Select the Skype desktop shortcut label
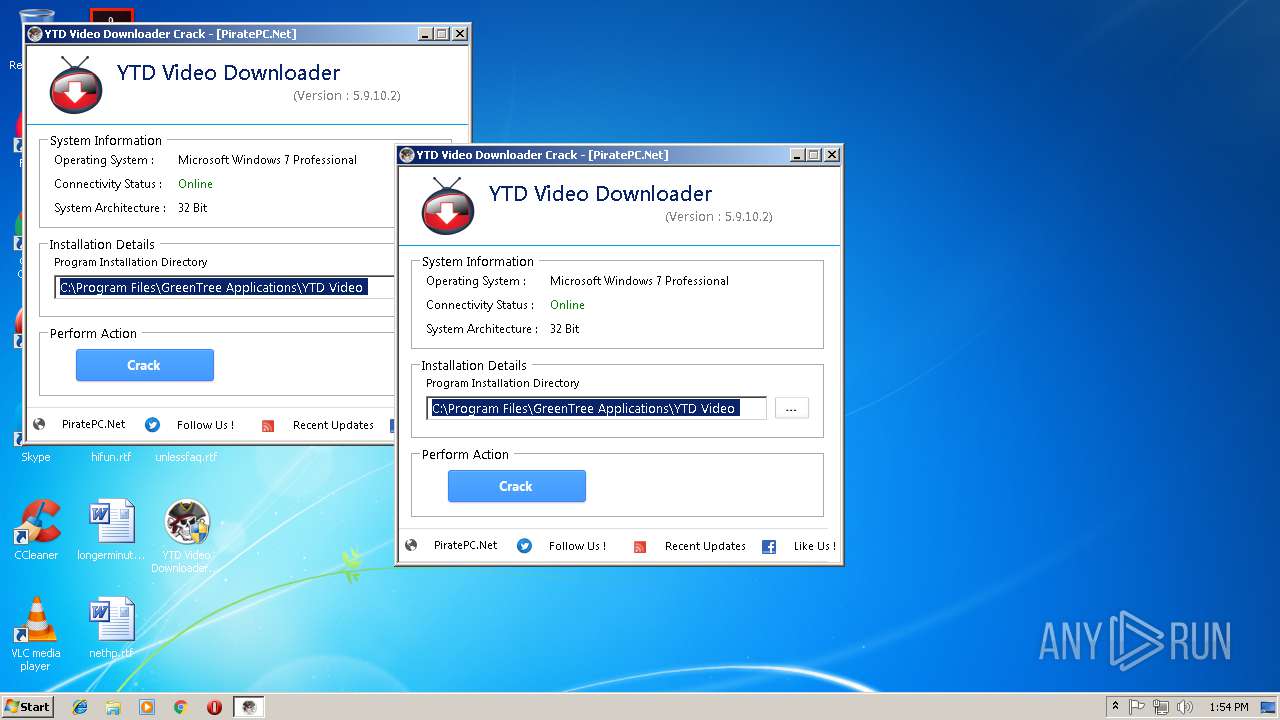This screenshot has width=1280, height=720. pyautogui.click(x=36, y=457)
